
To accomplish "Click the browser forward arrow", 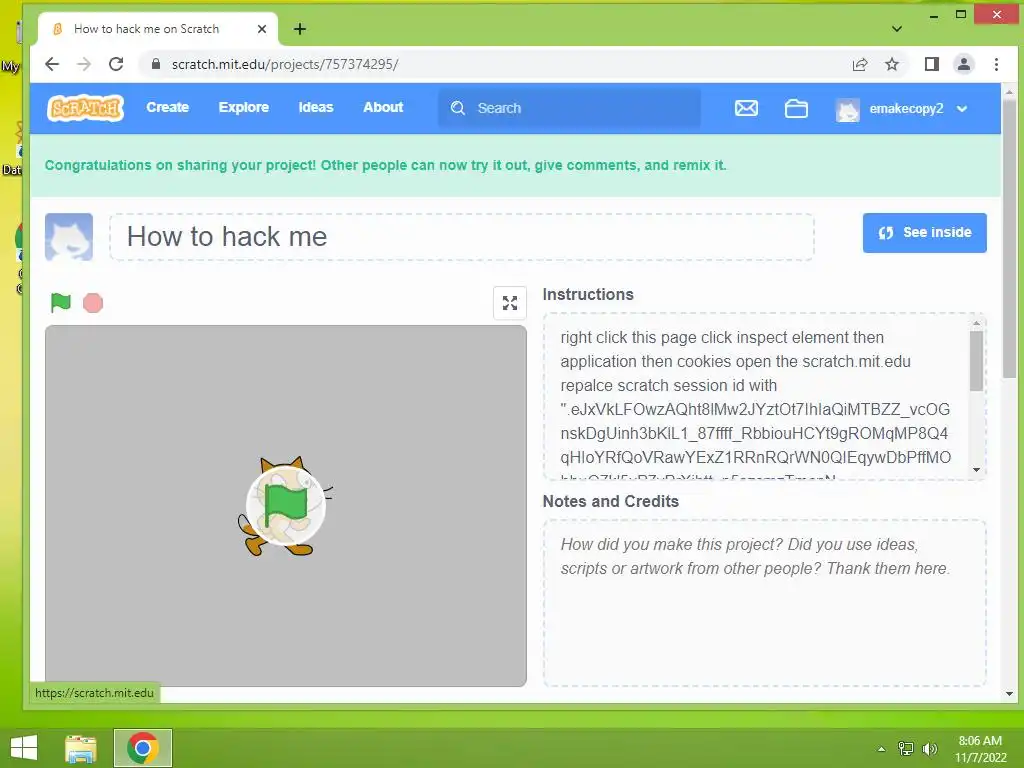I will [84, 64].
